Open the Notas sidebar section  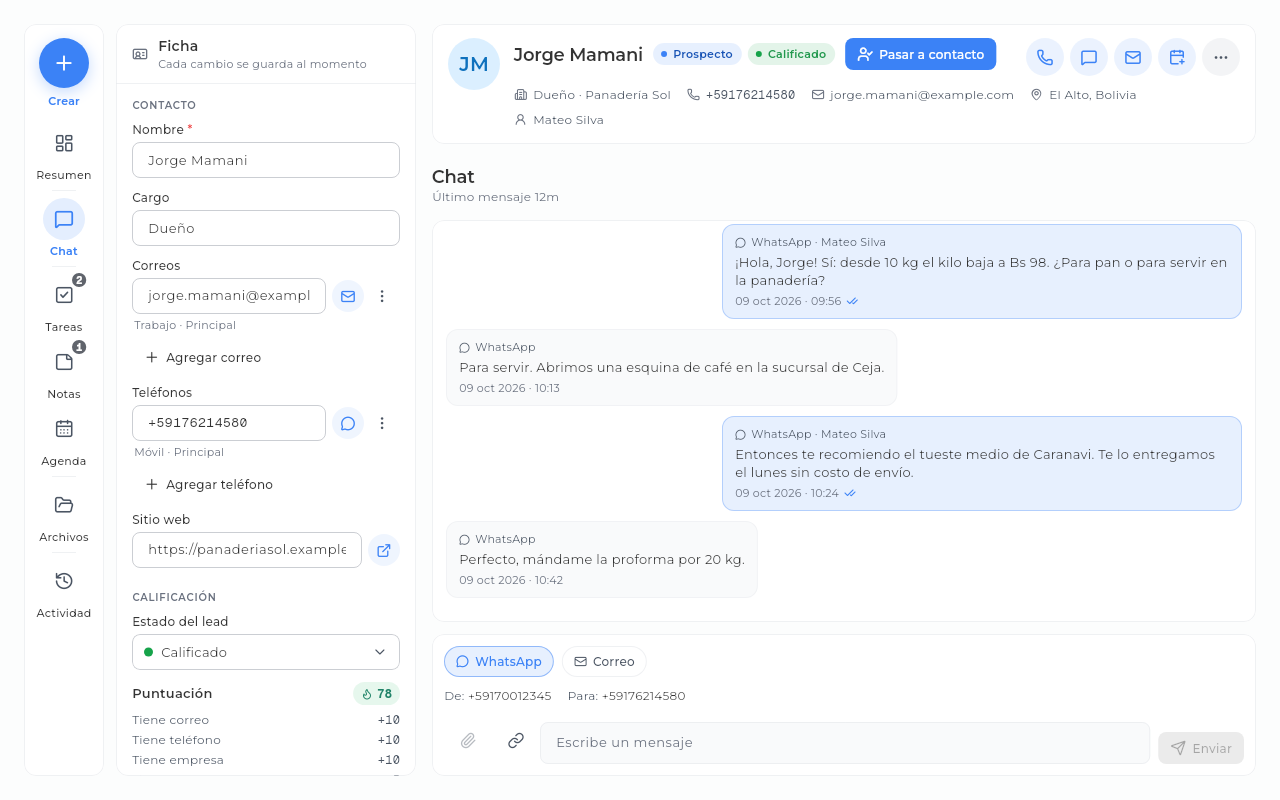(x=64, y=376)
